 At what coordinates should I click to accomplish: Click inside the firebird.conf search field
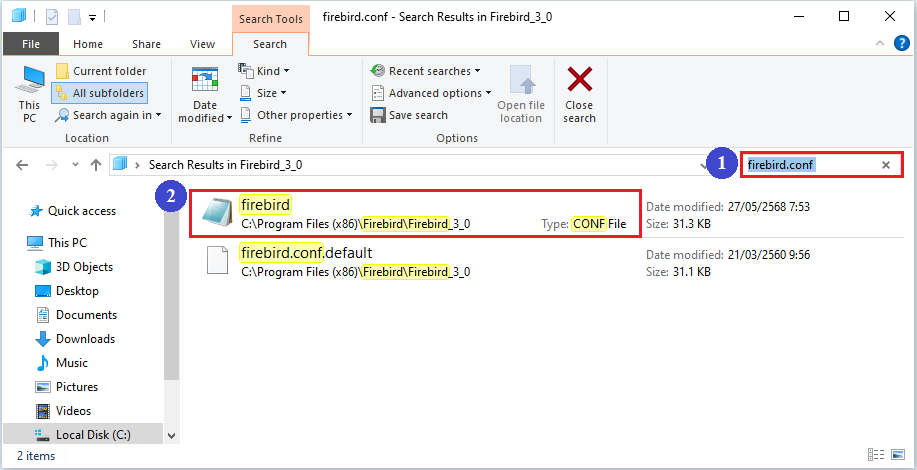point(810,165)
